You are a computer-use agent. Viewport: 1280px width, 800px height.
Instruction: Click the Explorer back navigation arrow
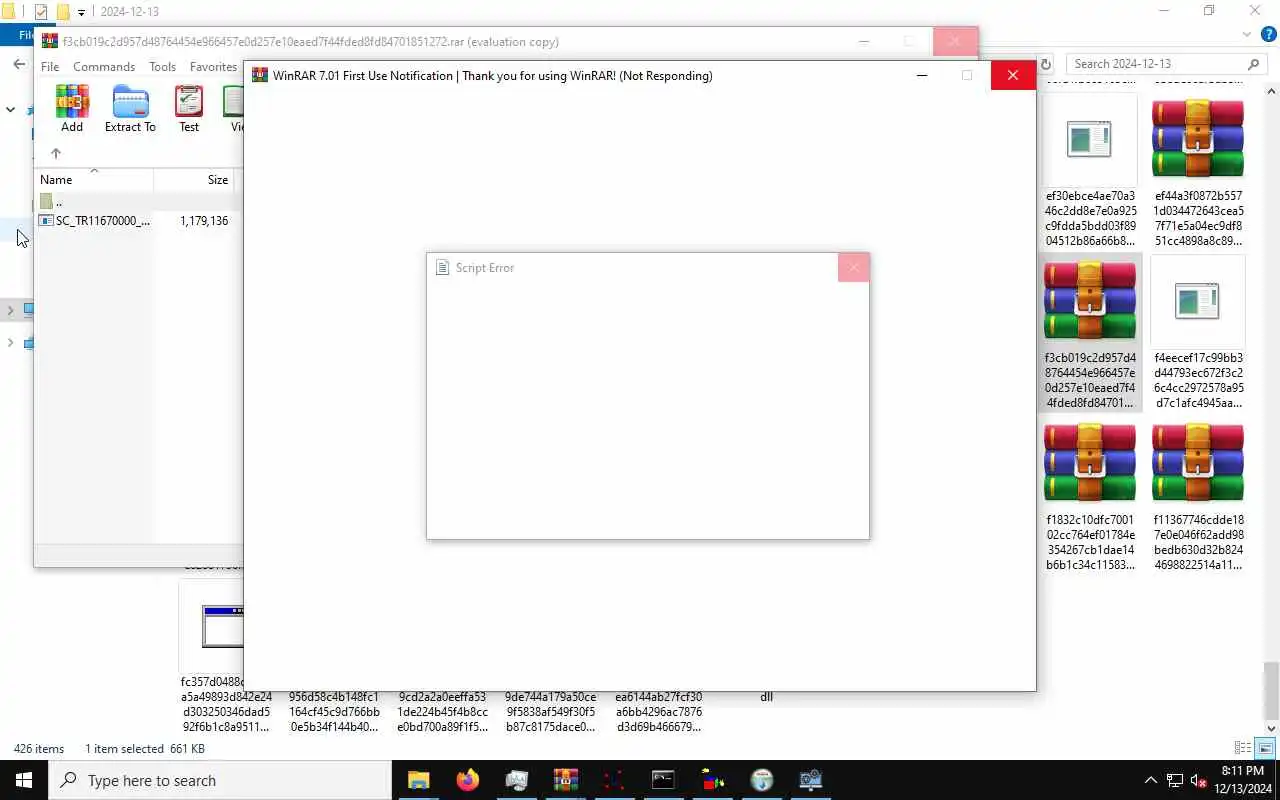tap(19, 64)
